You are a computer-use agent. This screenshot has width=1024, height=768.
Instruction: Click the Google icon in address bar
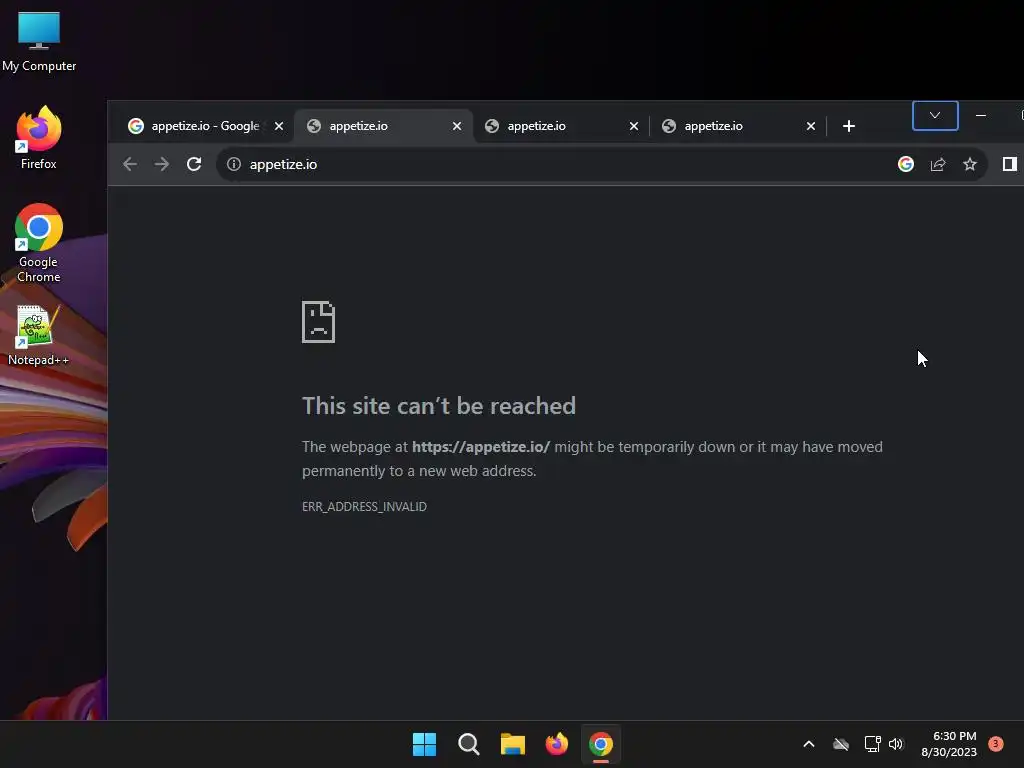click(x=906, y=164)
